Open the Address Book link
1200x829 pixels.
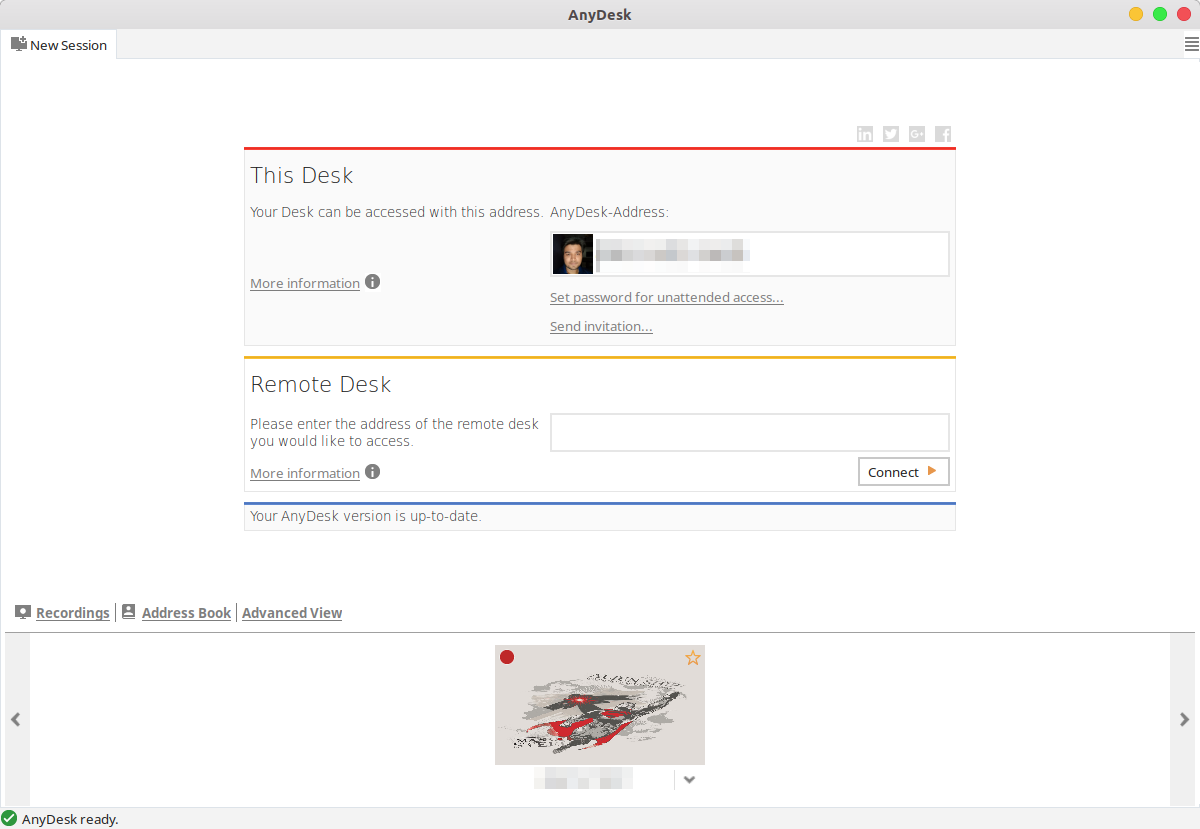[186, 613]
